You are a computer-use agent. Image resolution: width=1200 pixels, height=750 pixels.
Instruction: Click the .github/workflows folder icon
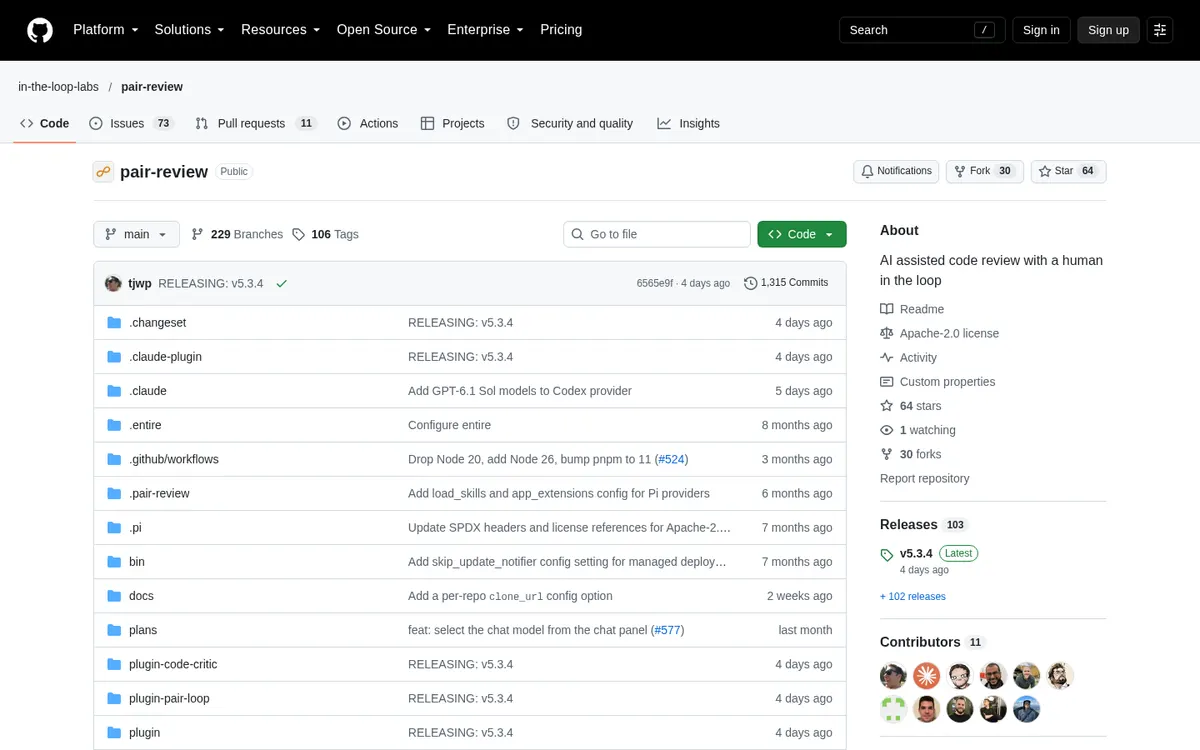[x=114, y=459]
